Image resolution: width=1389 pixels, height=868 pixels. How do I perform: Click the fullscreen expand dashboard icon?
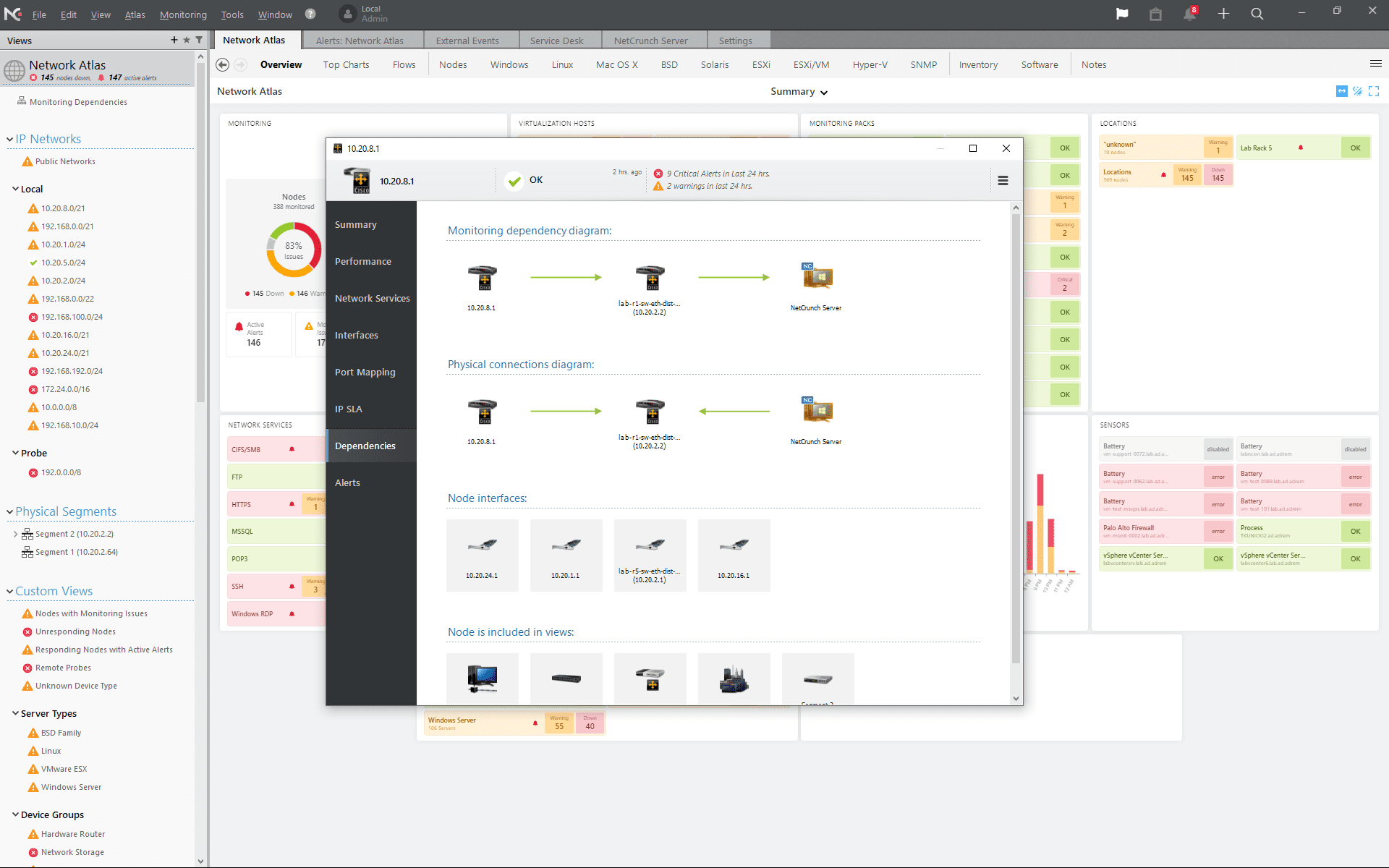point(1374,91)
